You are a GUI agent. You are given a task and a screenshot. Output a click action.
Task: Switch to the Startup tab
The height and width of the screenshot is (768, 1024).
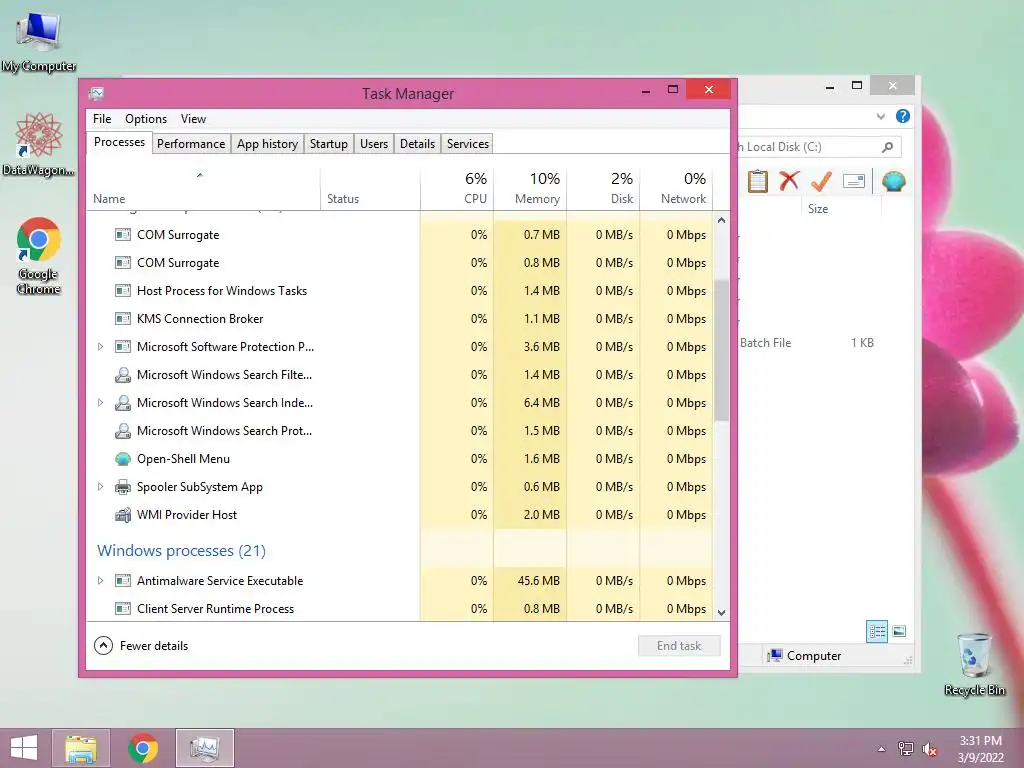[x=328, y=144]
